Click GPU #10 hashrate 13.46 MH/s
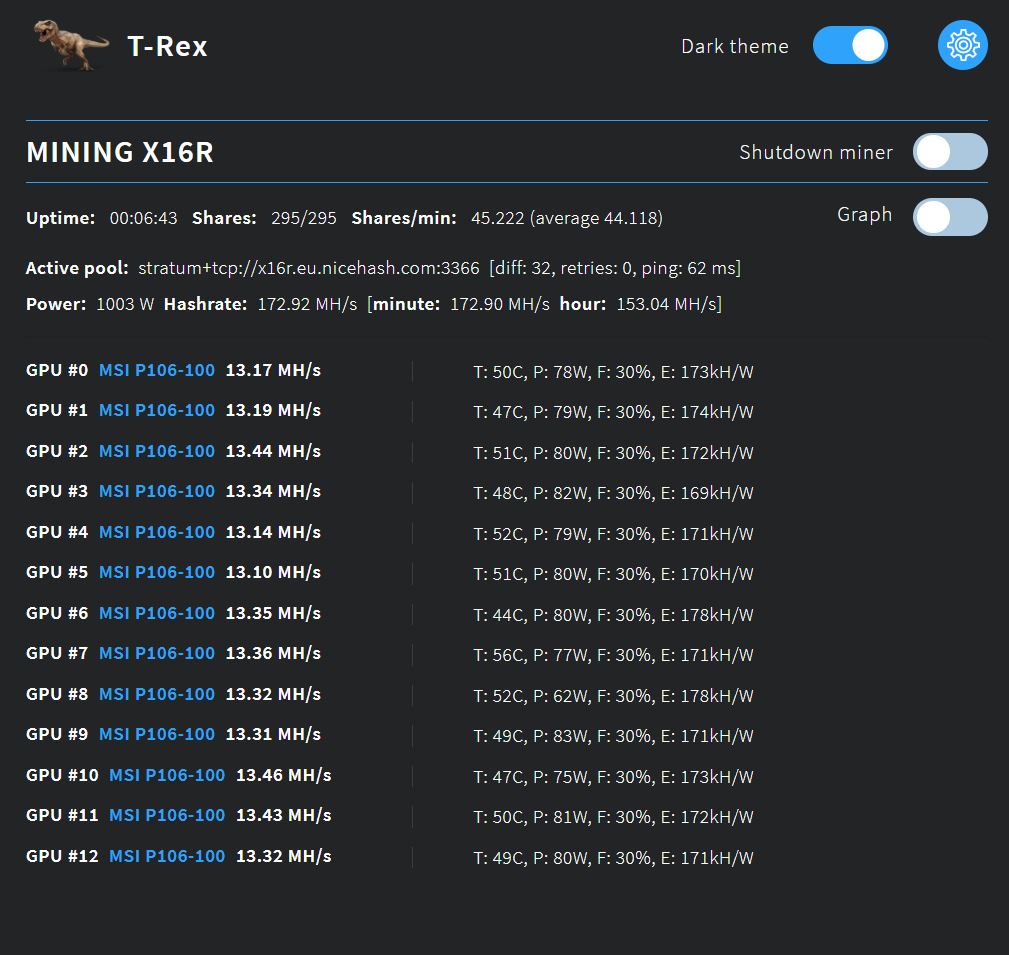The width and height of the screenshot is (1009, 955). coord(284,776)
